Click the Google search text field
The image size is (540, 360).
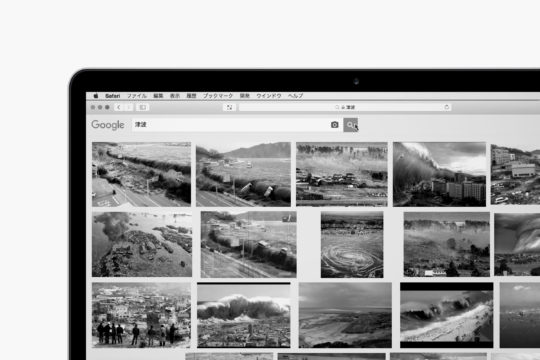pyautogui.click(x=230, y=125)
